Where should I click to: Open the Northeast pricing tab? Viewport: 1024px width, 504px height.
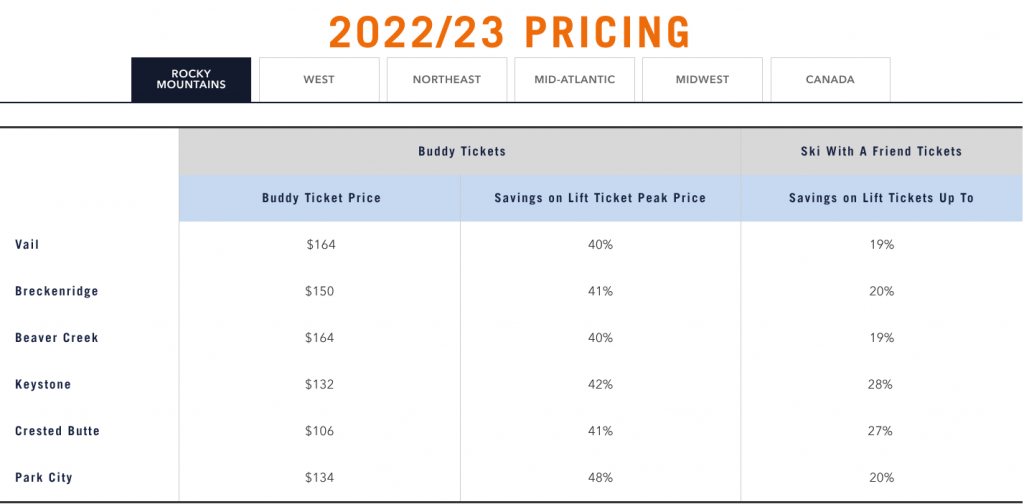447,79
